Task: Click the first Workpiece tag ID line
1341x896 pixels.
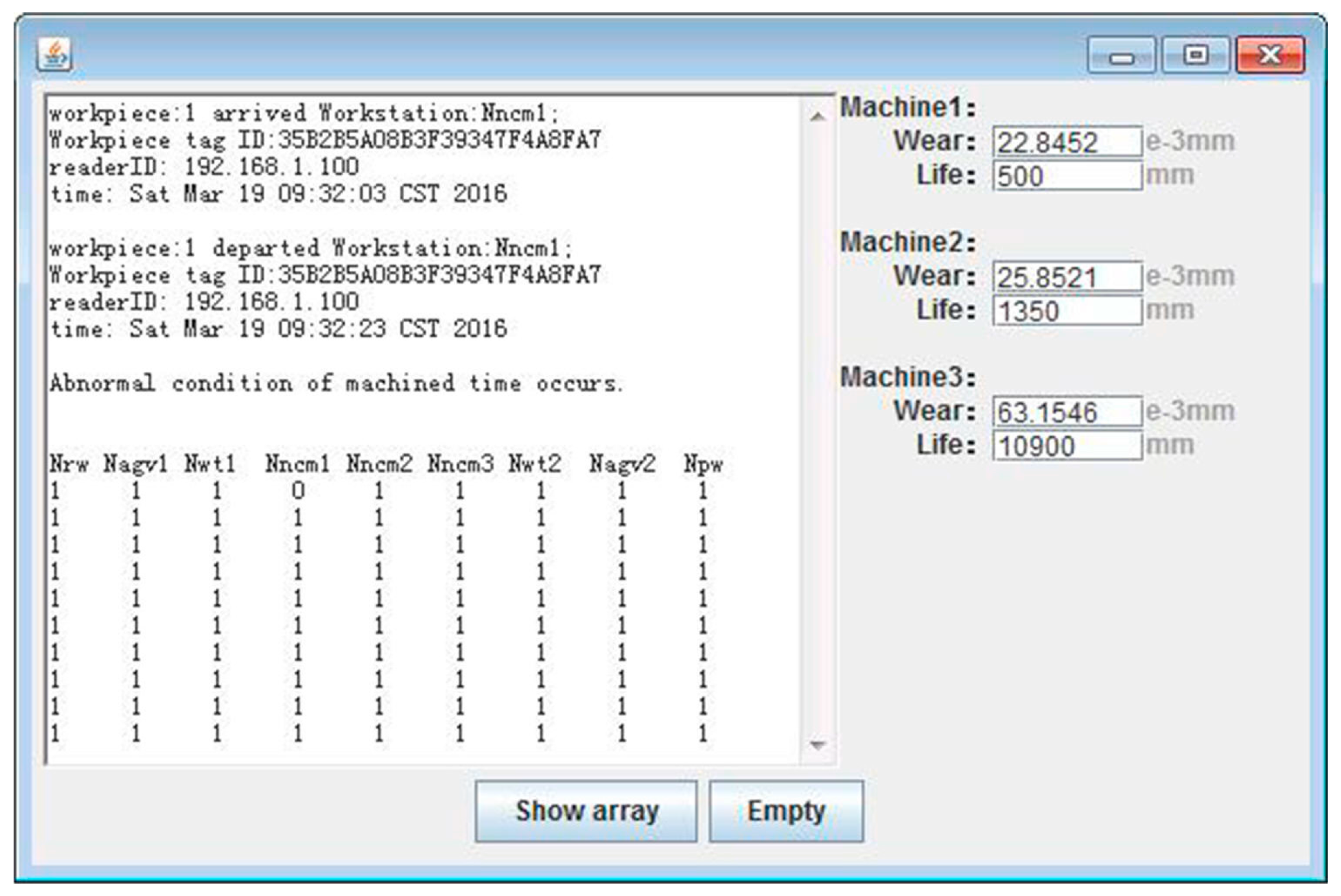Action: click(325, 141)
